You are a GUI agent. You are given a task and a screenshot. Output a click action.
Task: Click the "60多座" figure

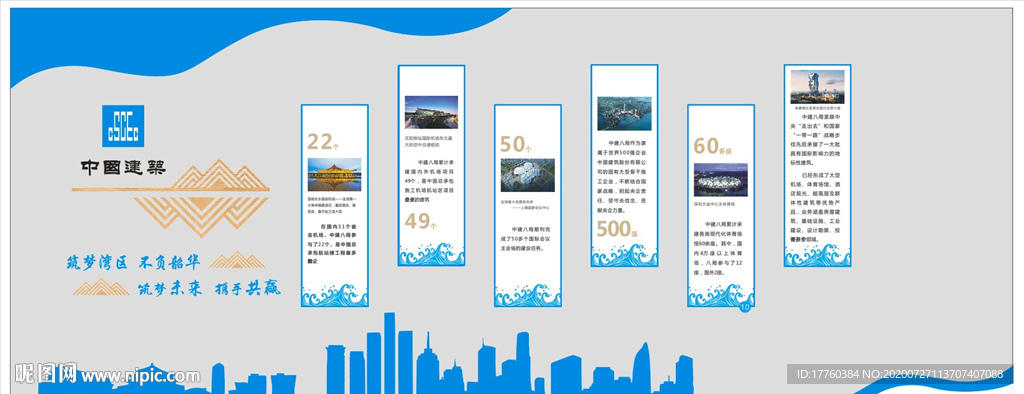(x=712, y=146)
